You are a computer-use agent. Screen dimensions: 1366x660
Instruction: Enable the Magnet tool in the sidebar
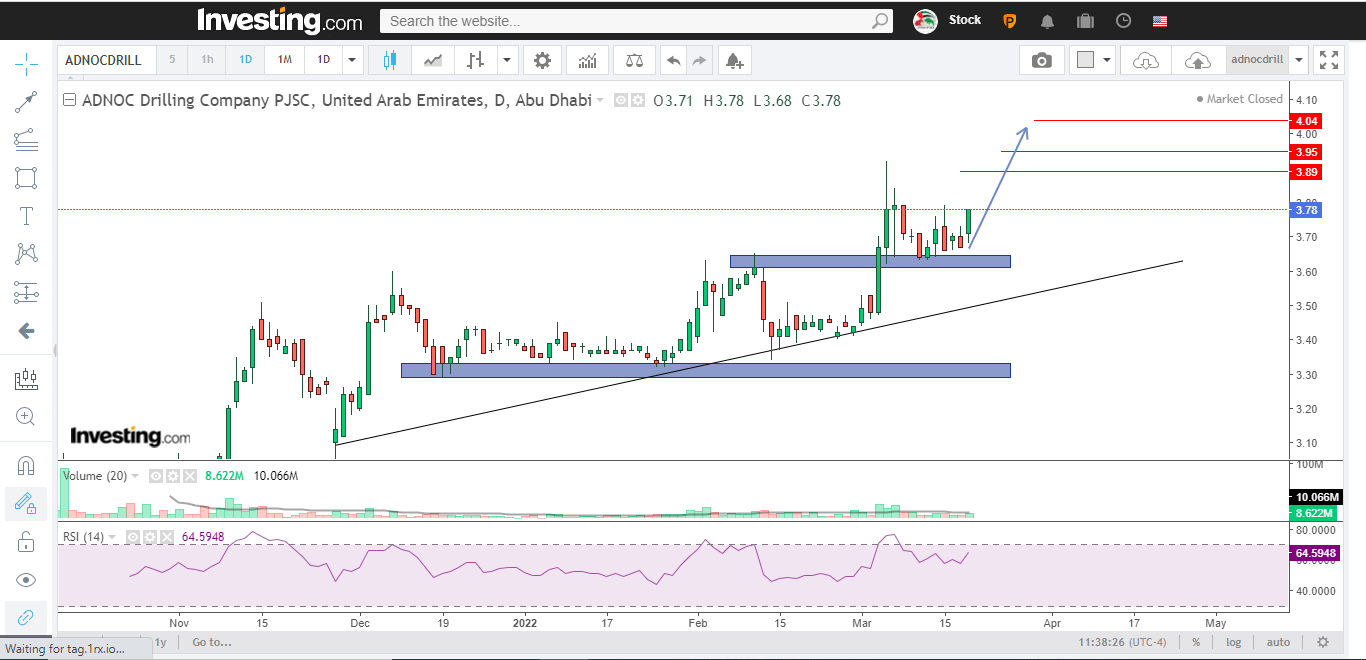point(25,465)
